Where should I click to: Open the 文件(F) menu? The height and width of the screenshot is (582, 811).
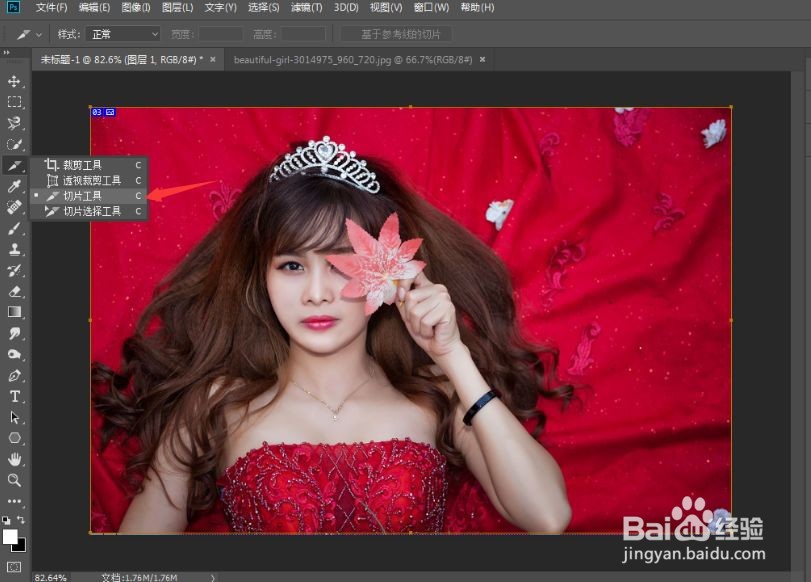point(52,7)
